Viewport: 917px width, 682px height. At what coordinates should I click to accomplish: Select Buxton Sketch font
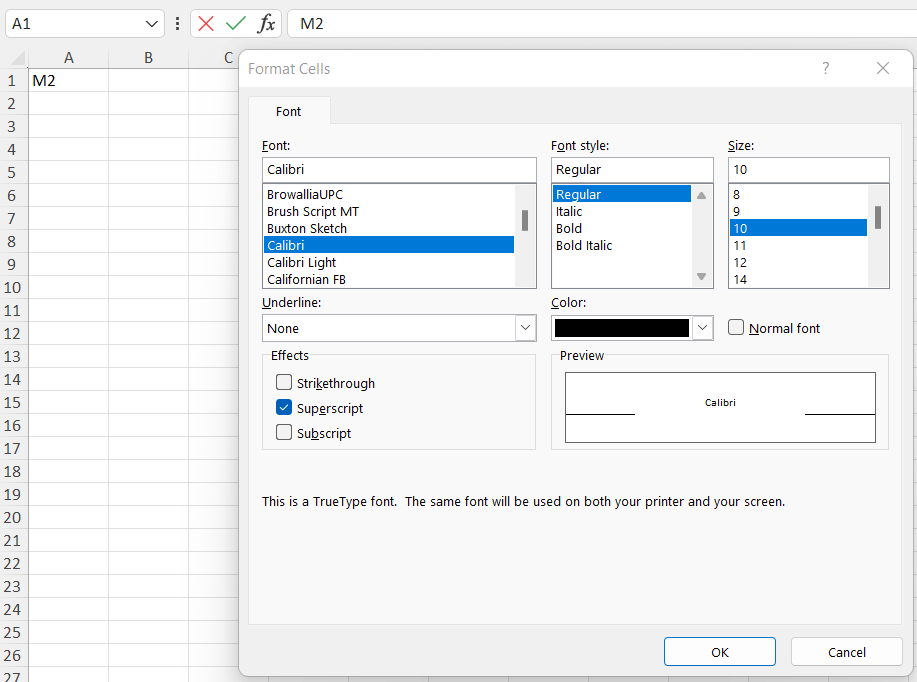388,228
